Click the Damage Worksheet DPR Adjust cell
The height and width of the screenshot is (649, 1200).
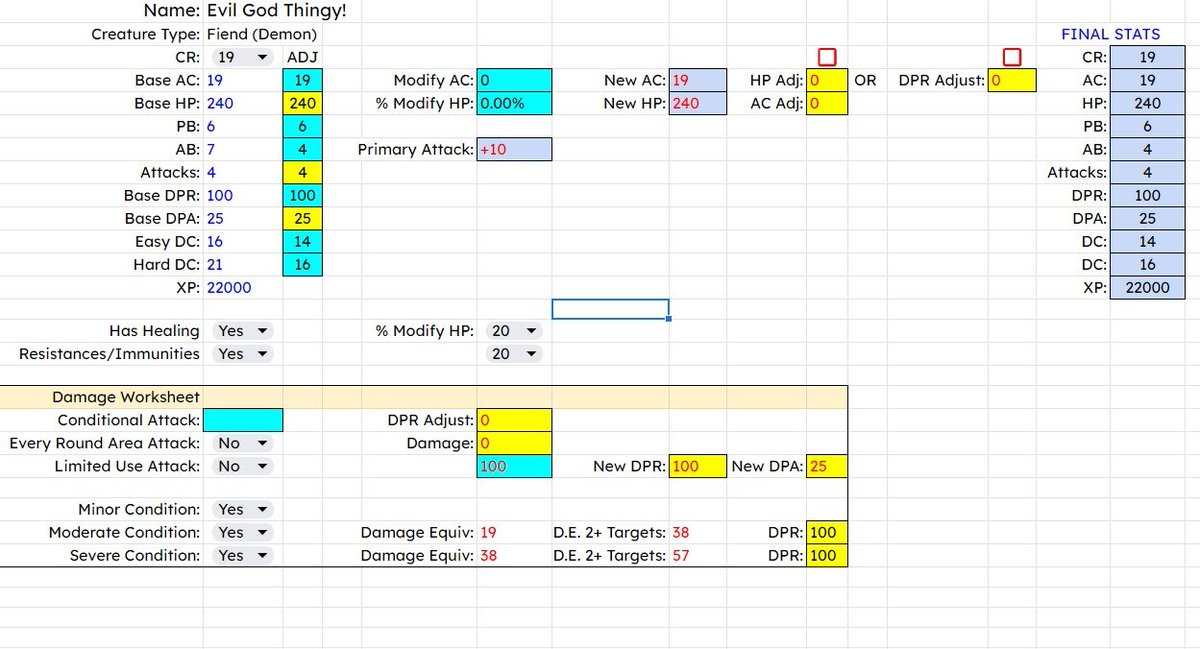coord(514,420)
